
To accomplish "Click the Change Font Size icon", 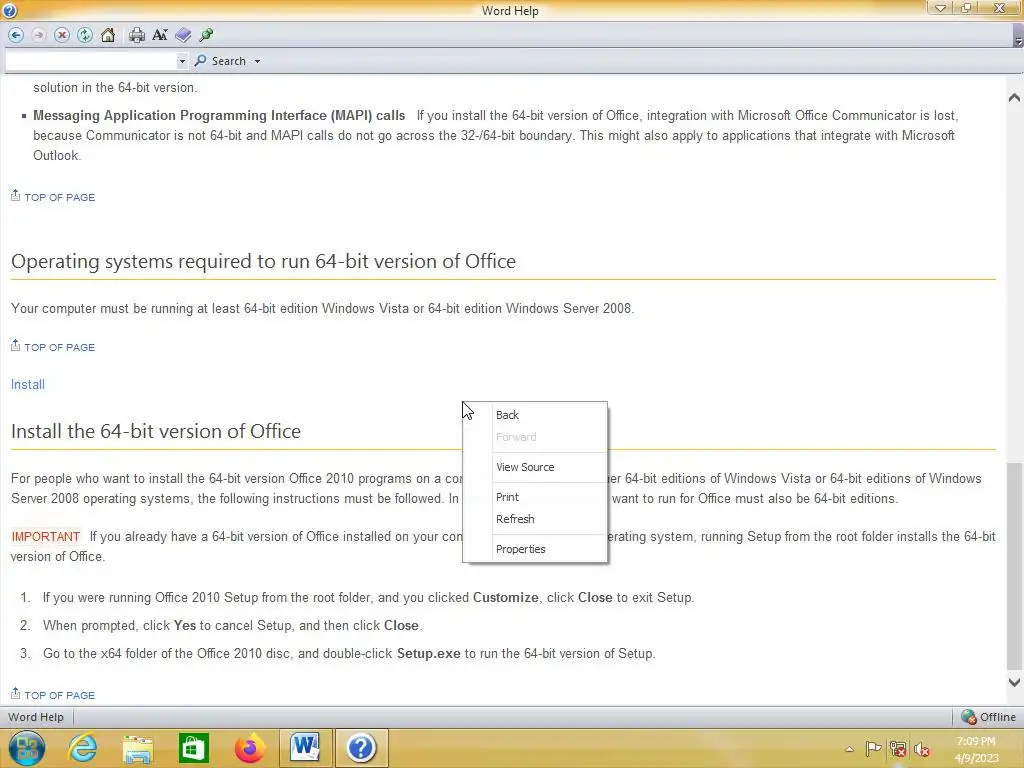I will pos(160,35).
